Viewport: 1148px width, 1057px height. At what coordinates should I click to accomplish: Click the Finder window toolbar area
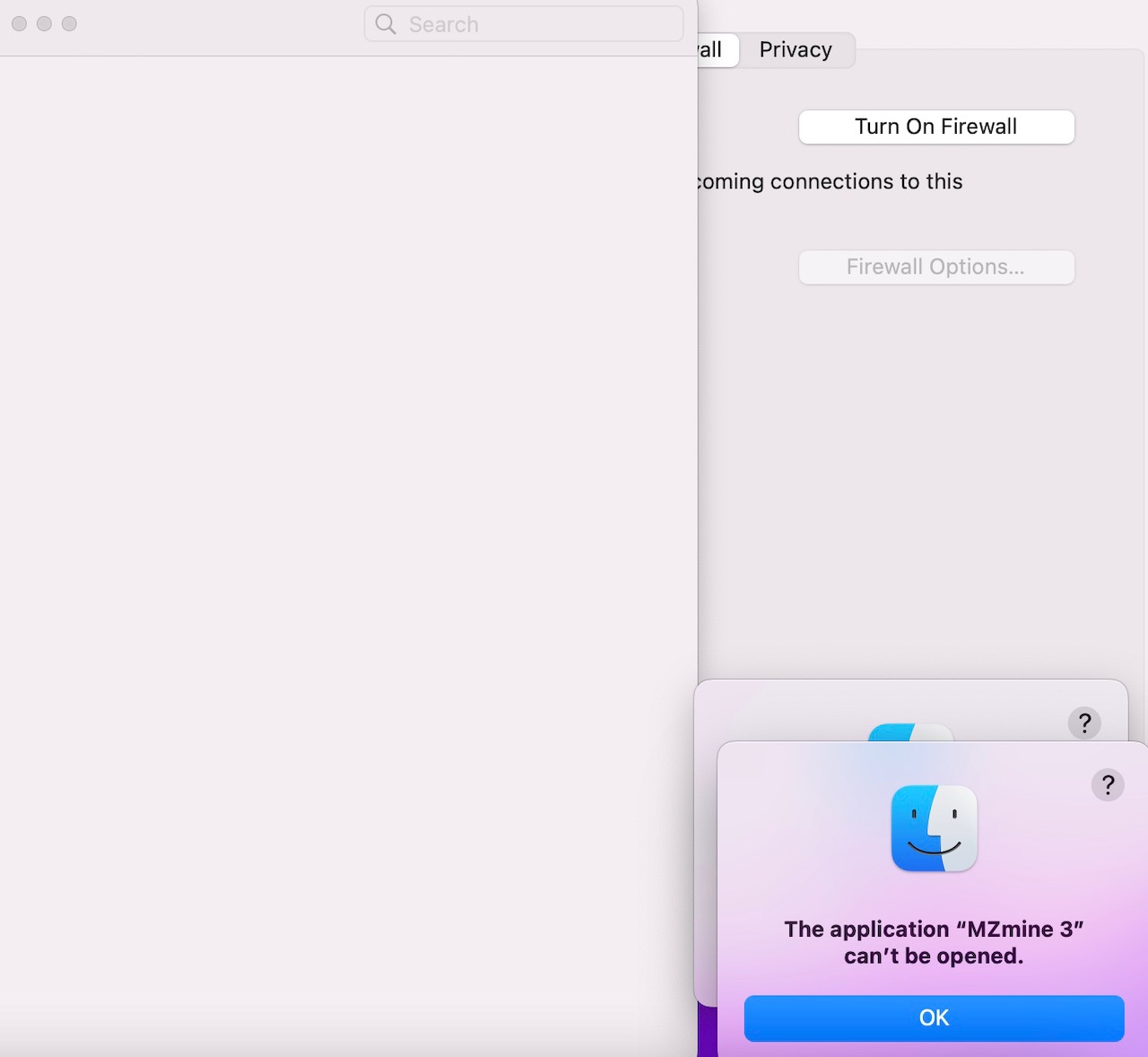[x=224, y=24]
